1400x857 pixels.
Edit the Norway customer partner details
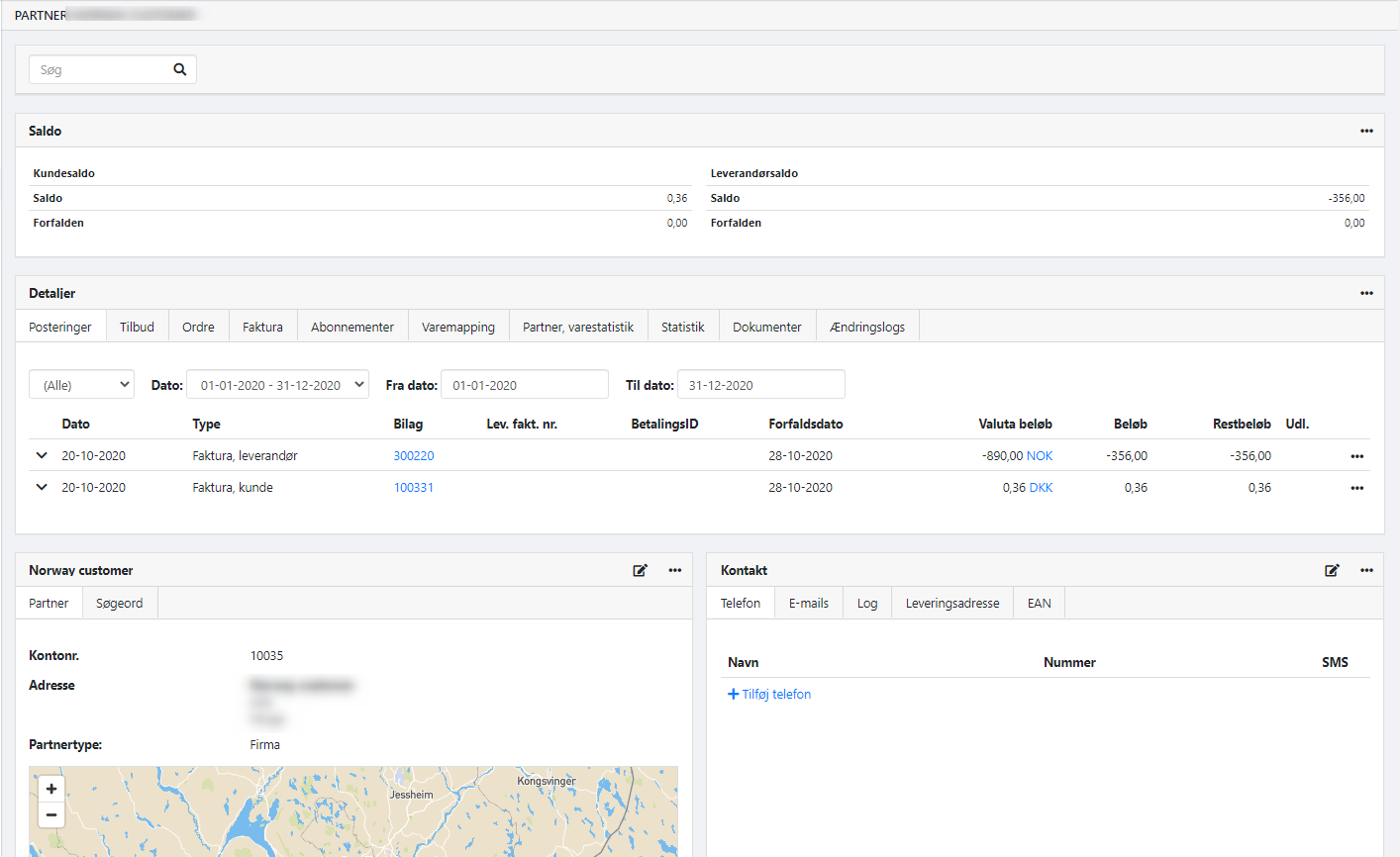(x=641, y=570)
